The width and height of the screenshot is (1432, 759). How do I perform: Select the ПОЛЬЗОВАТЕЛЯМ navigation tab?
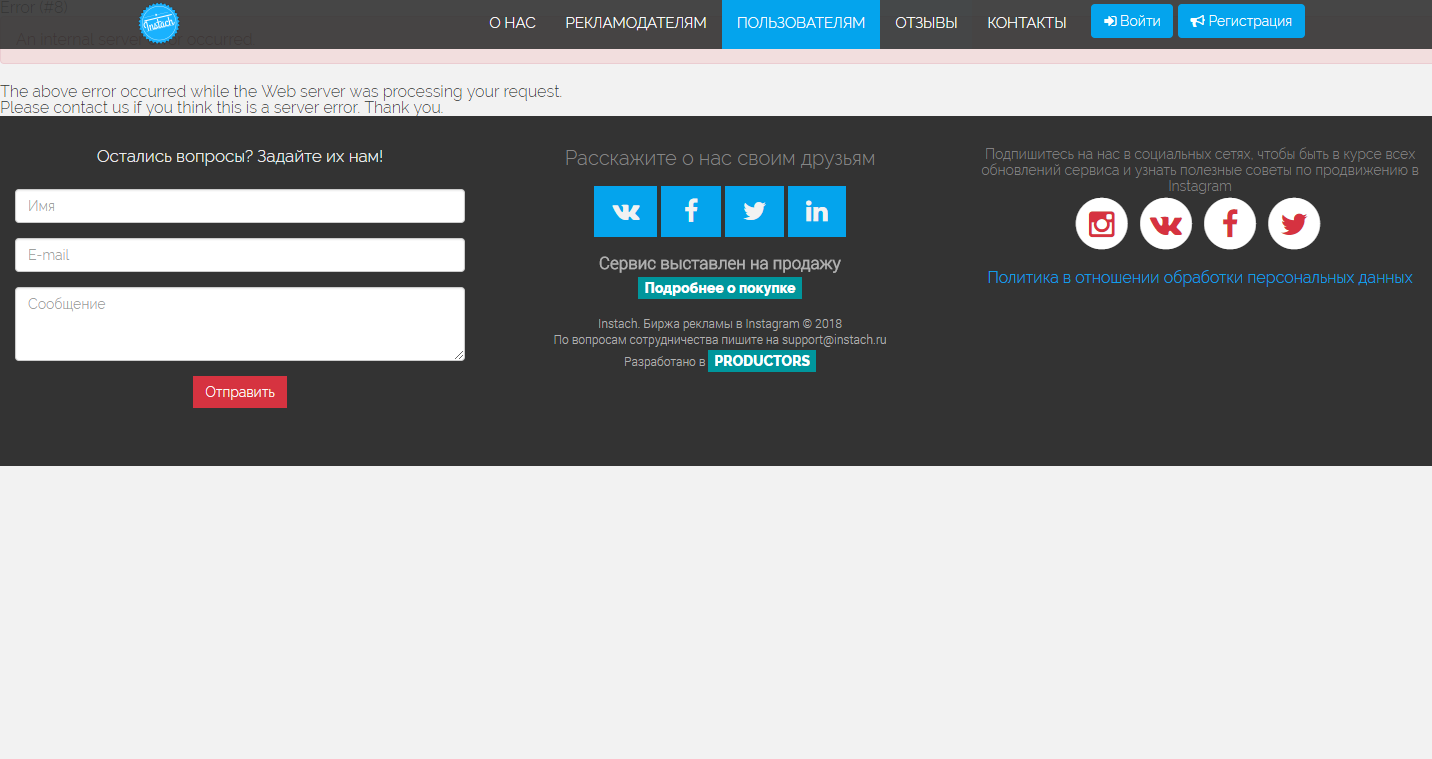point(801,23)
